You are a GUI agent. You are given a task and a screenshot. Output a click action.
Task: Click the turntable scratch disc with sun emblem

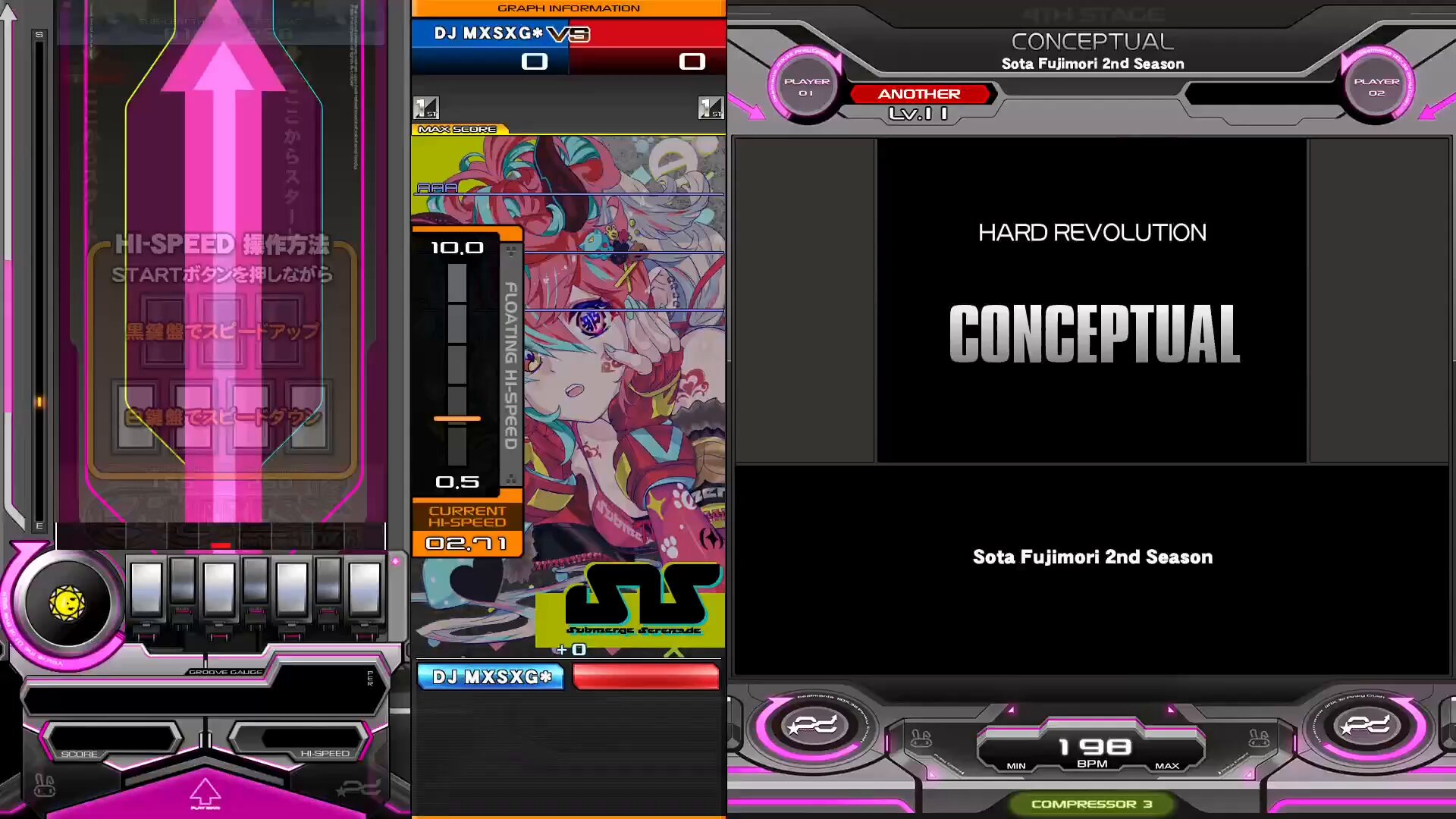click(67, 604)
